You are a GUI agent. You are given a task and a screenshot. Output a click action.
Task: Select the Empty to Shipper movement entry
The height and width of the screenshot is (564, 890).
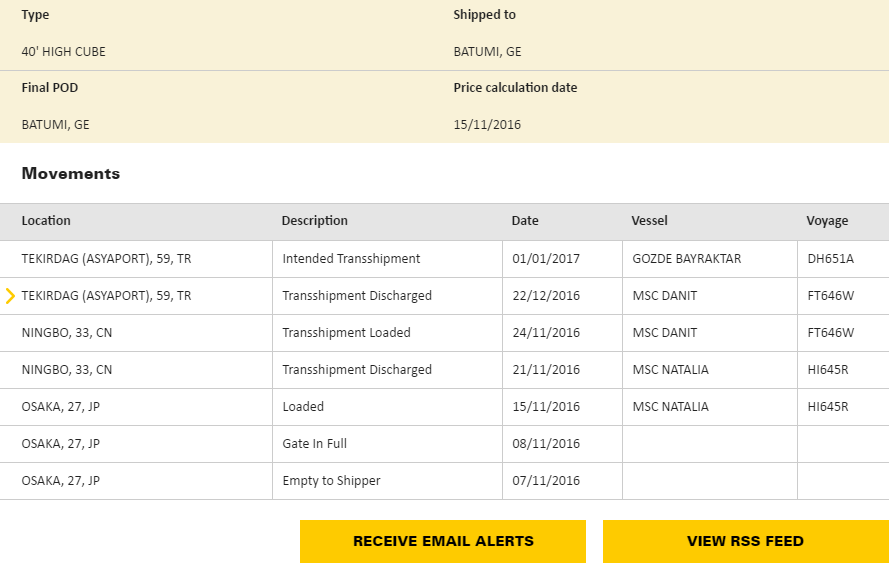click(331, 481)
